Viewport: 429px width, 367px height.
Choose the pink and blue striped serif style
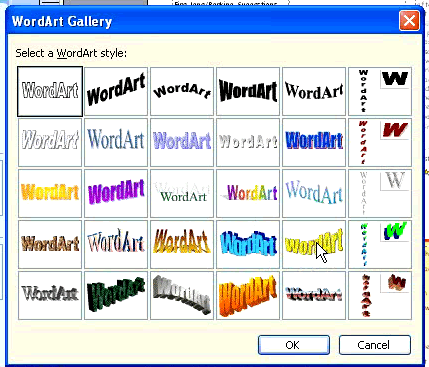tap(116, 244)
